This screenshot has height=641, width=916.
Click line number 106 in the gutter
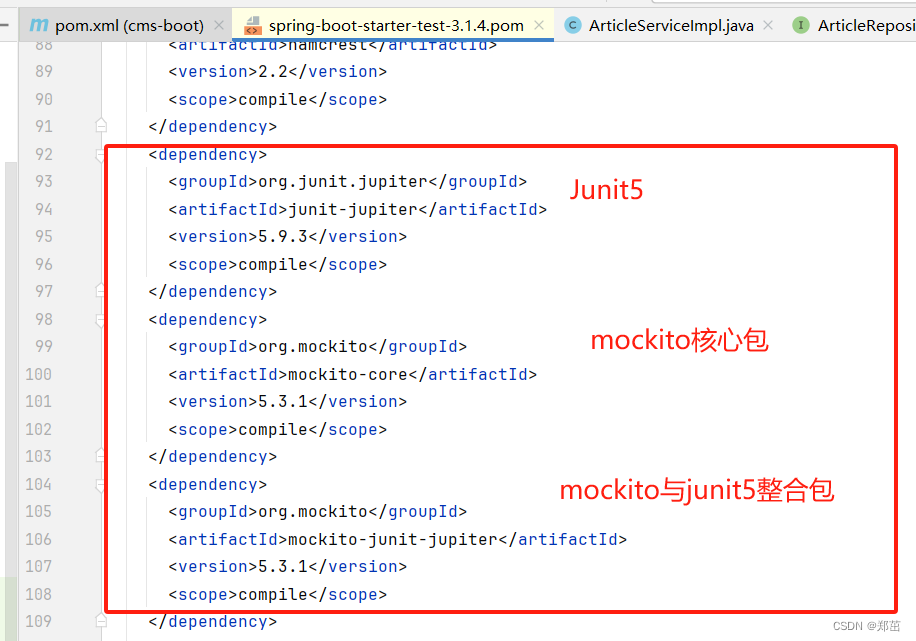[x=39, y=539]
